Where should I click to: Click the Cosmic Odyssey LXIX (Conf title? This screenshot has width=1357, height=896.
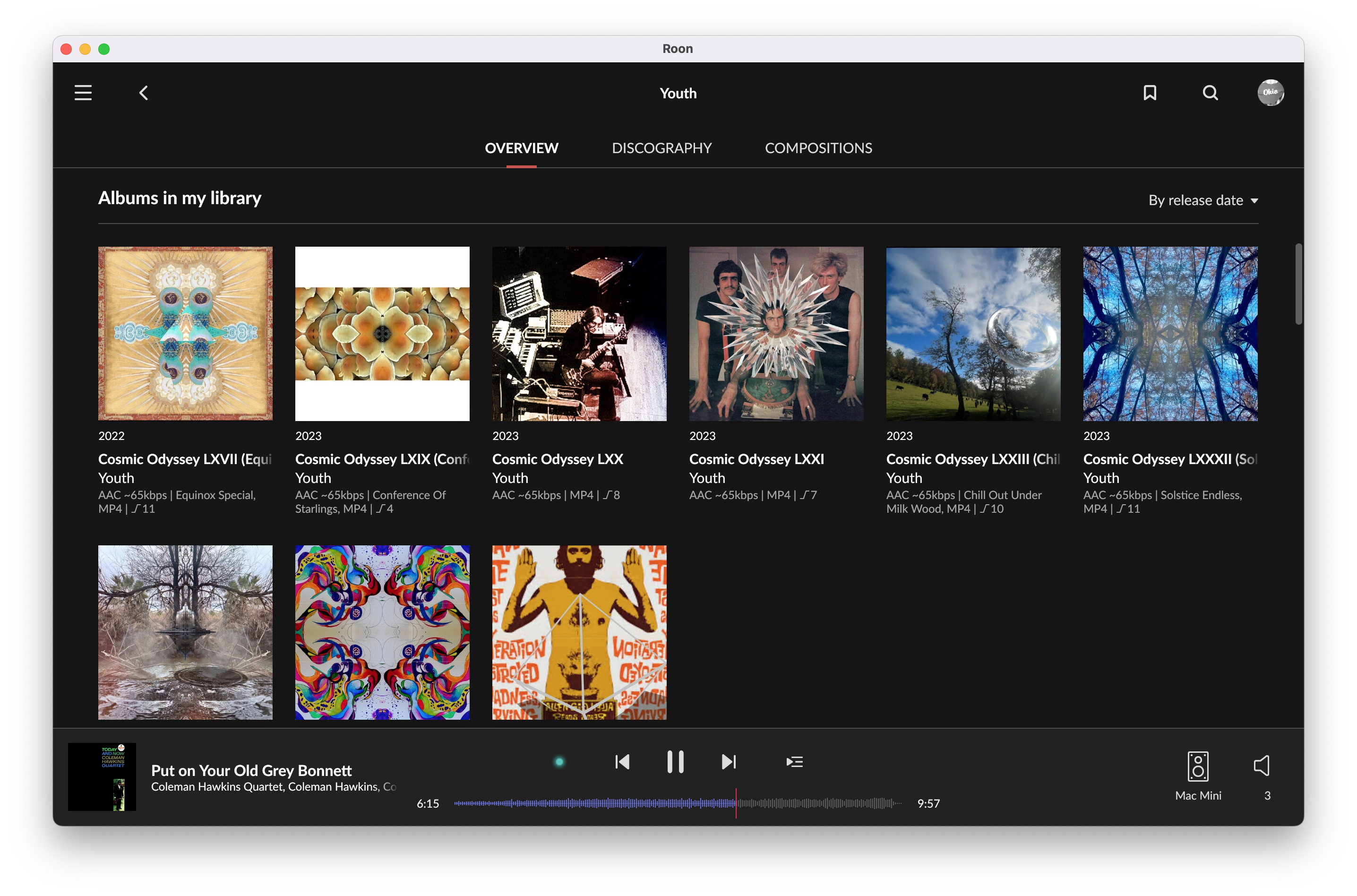click(x=382, y=459)
